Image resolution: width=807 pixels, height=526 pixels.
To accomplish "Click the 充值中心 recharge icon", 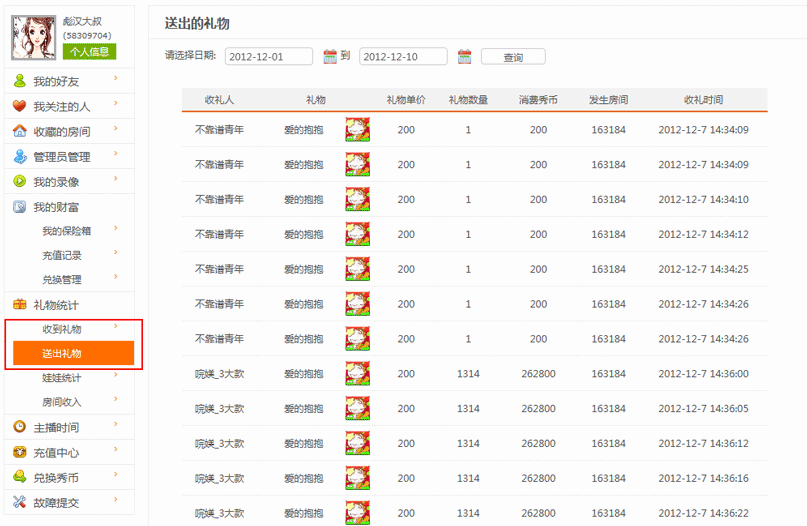I will 19,452.
